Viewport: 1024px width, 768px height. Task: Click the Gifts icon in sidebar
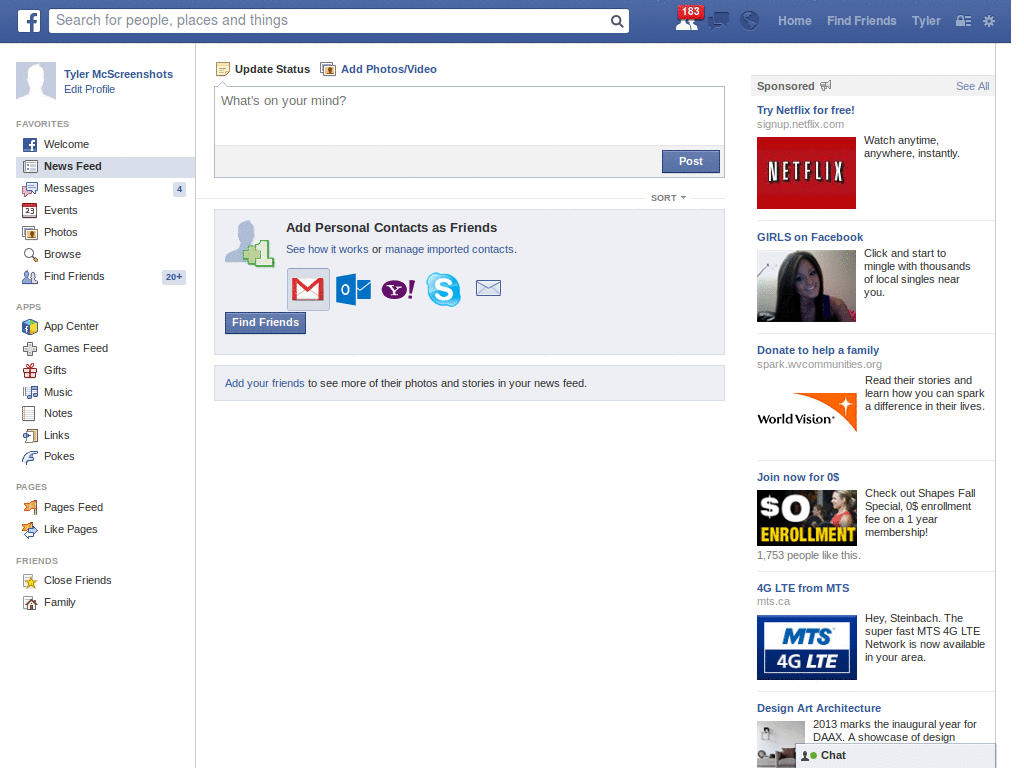[30, 371]
